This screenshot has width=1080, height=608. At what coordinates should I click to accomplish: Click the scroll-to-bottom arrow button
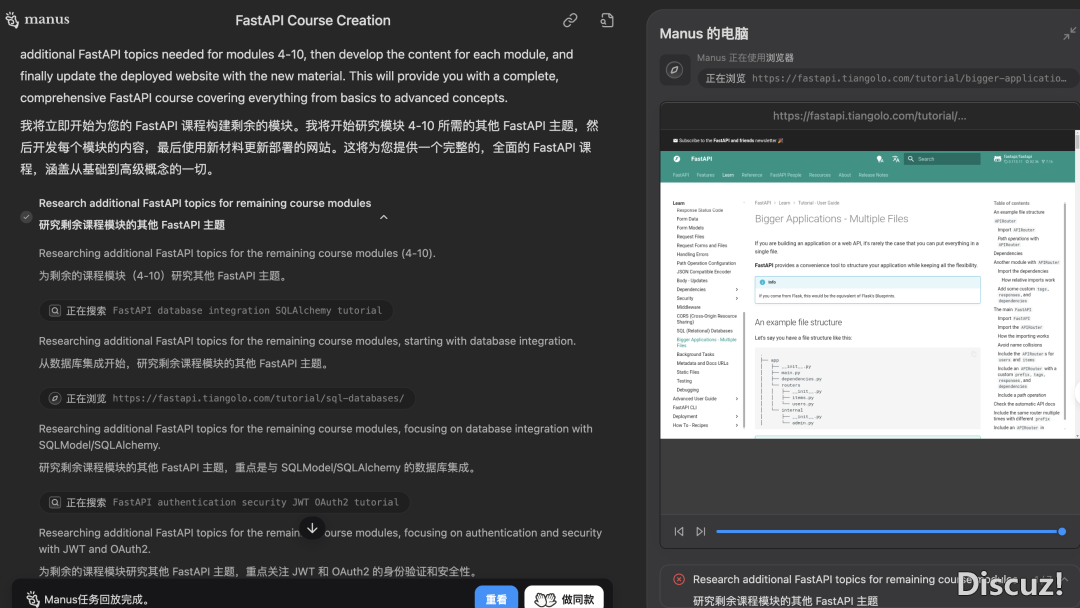tap(313, 528)
